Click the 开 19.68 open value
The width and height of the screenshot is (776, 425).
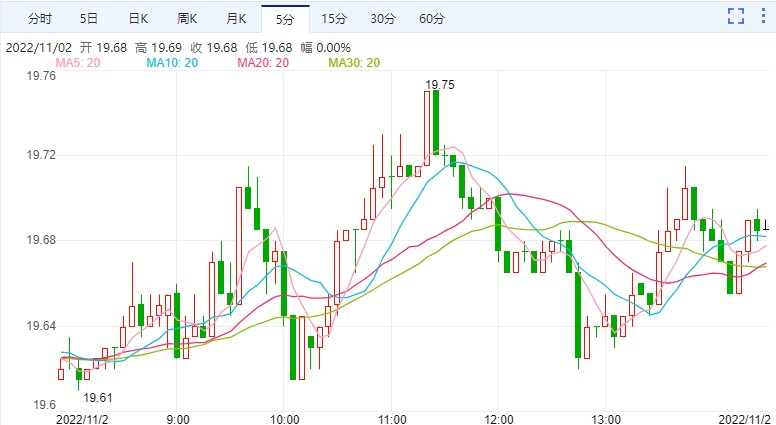pyautogui.click(x=103, y=48)
